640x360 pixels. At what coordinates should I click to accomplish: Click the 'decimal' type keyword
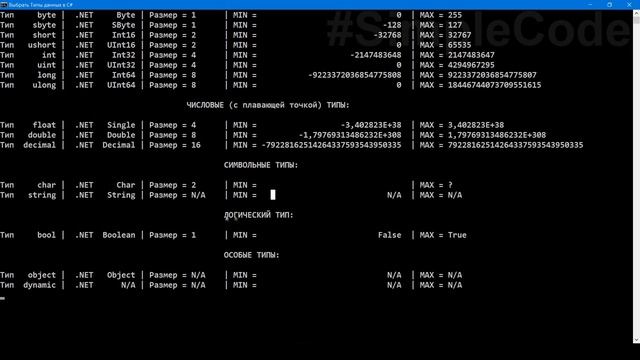[39, 145]
